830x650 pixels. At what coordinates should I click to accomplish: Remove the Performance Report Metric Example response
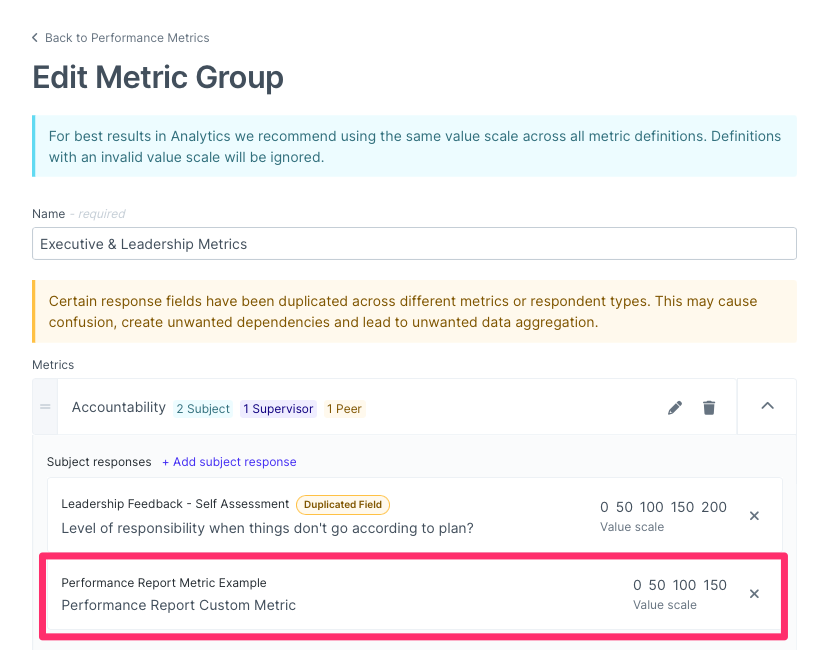(x=754, y=594)
